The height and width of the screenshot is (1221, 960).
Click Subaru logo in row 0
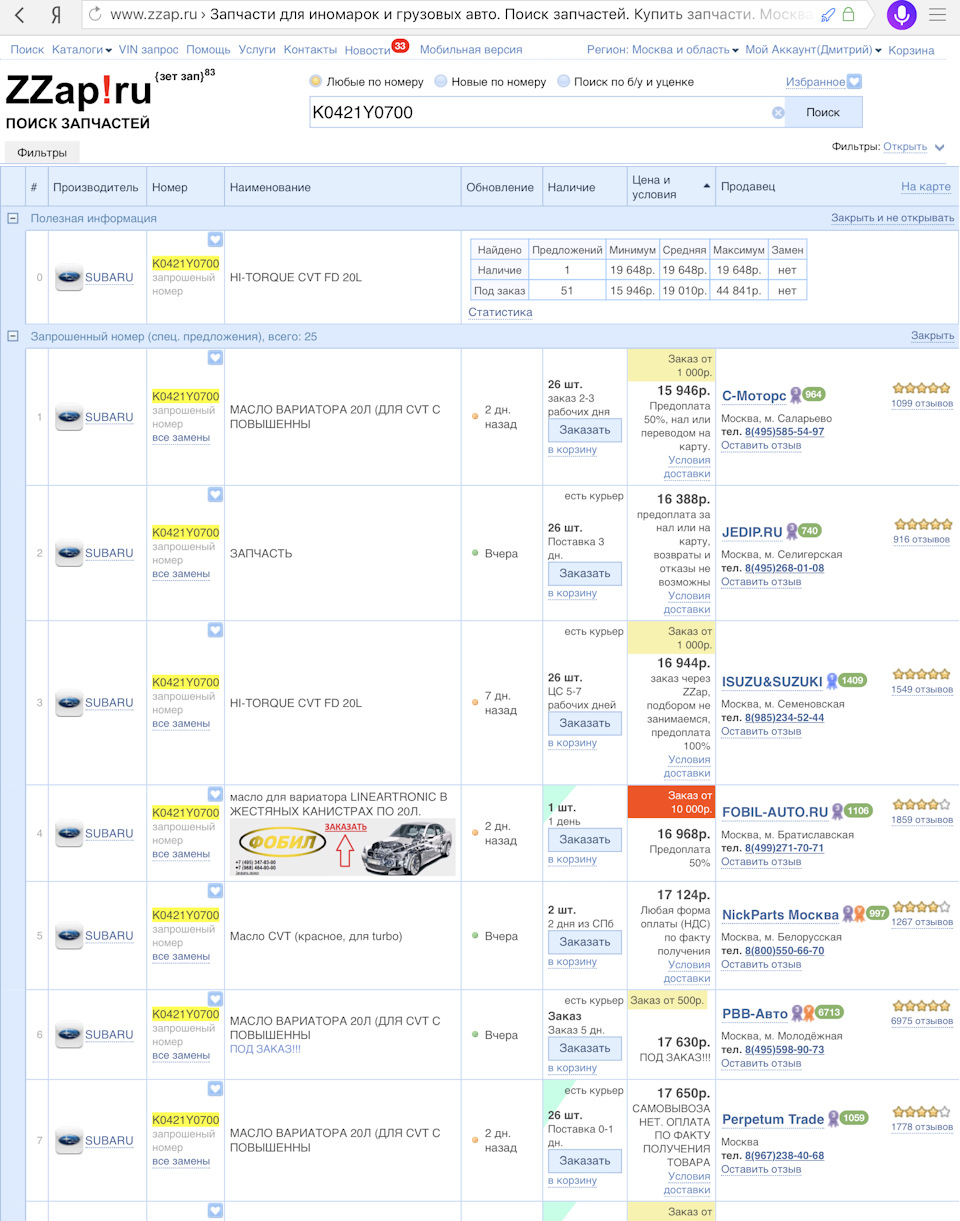click(69, 277)
